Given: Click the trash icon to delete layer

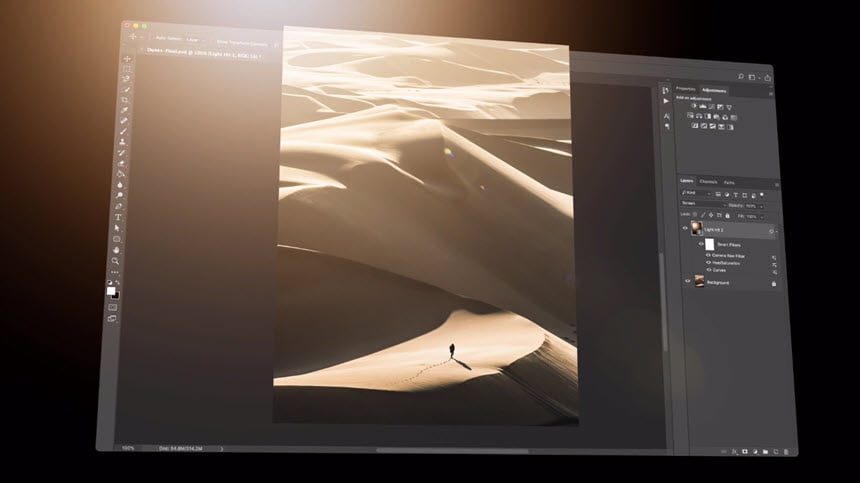Looking at the screenshot, I should pyautogui.click(x=786, y=452).
